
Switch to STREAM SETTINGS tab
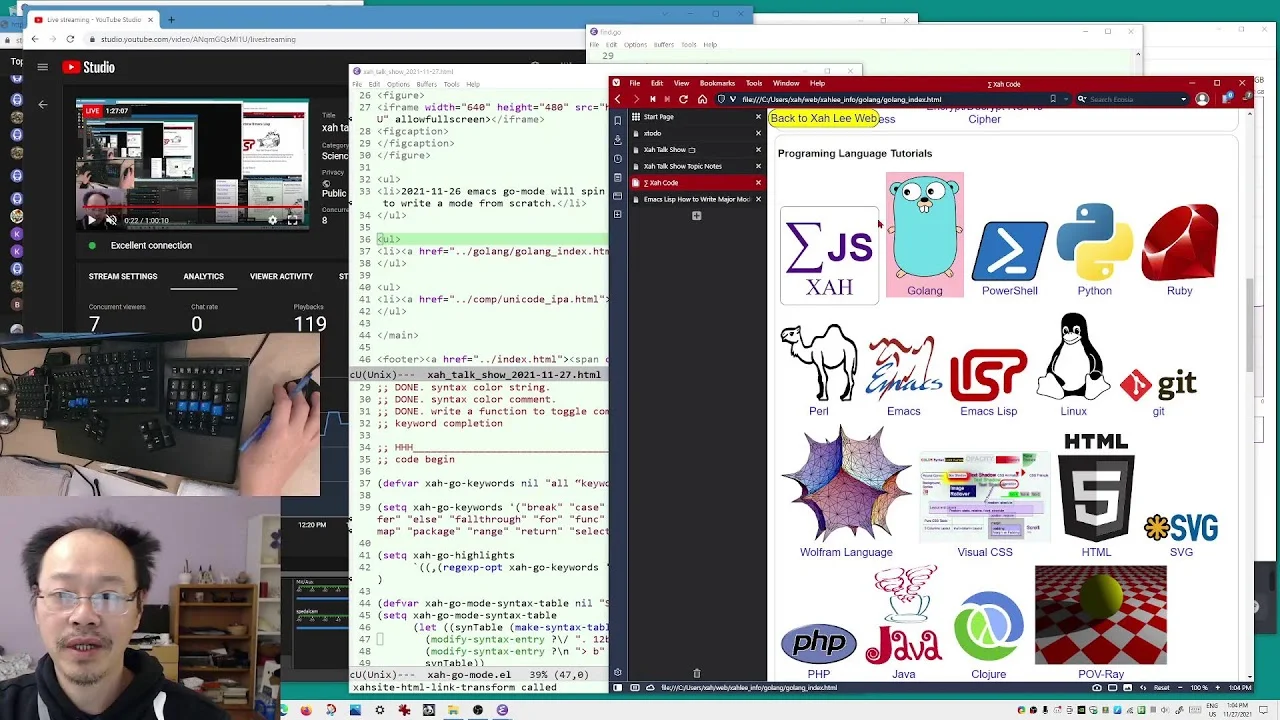[123, 276]
